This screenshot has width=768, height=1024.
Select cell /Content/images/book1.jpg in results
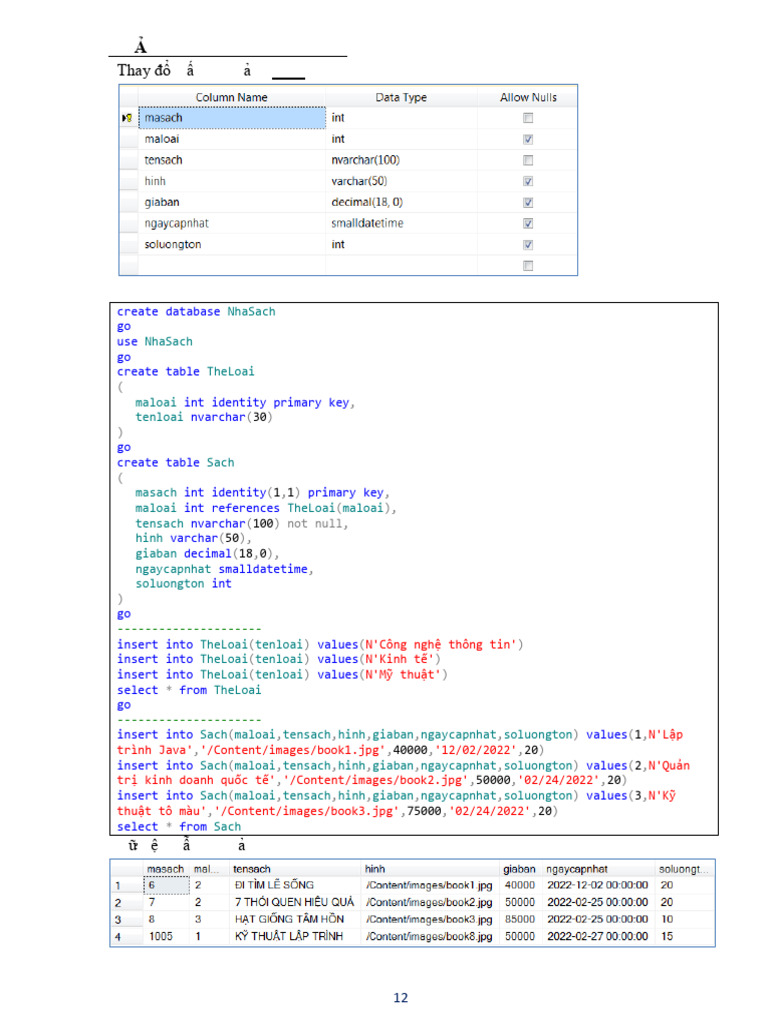point(431,886)
